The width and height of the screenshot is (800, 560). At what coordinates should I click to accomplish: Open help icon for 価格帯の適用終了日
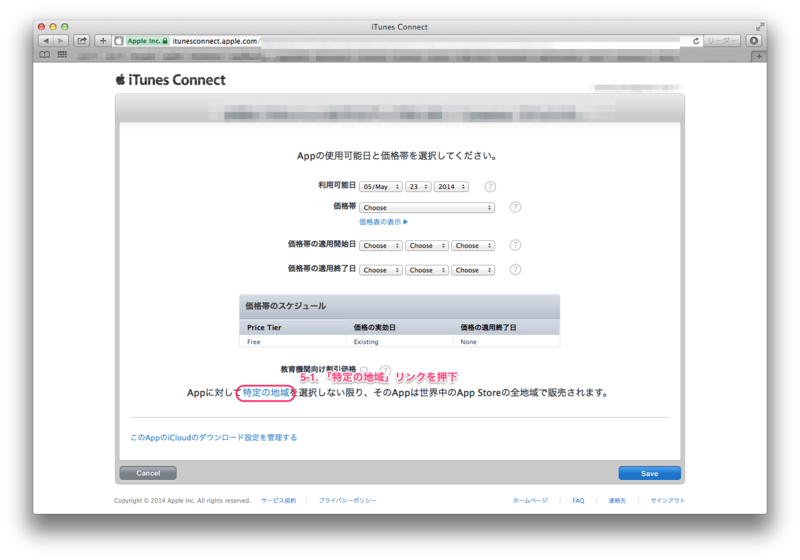coord(515,269)
